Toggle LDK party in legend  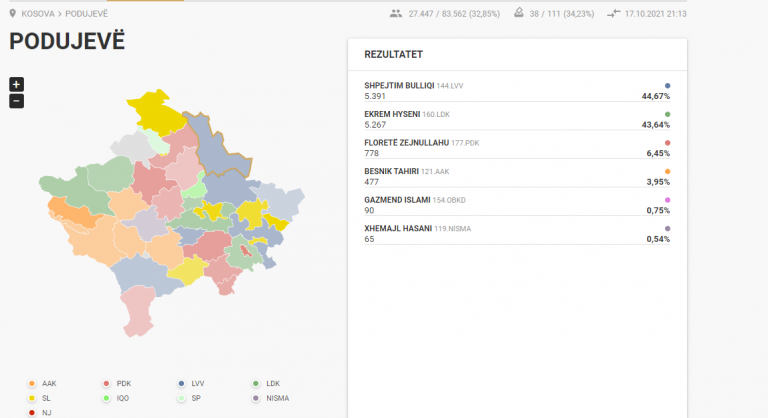point(267,384)
